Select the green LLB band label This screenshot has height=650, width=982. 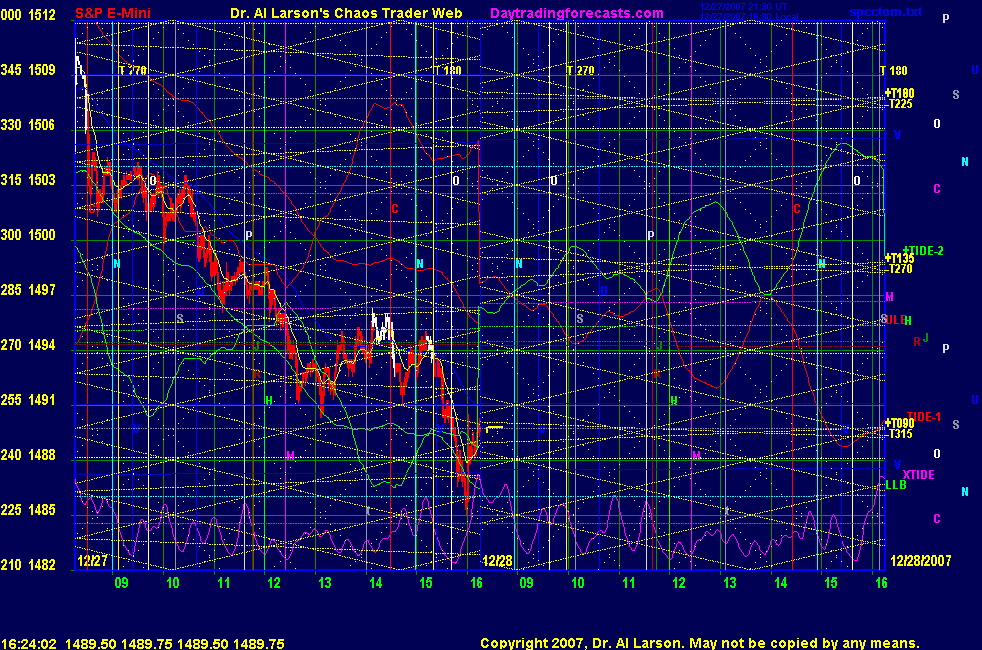click(896, 485)
